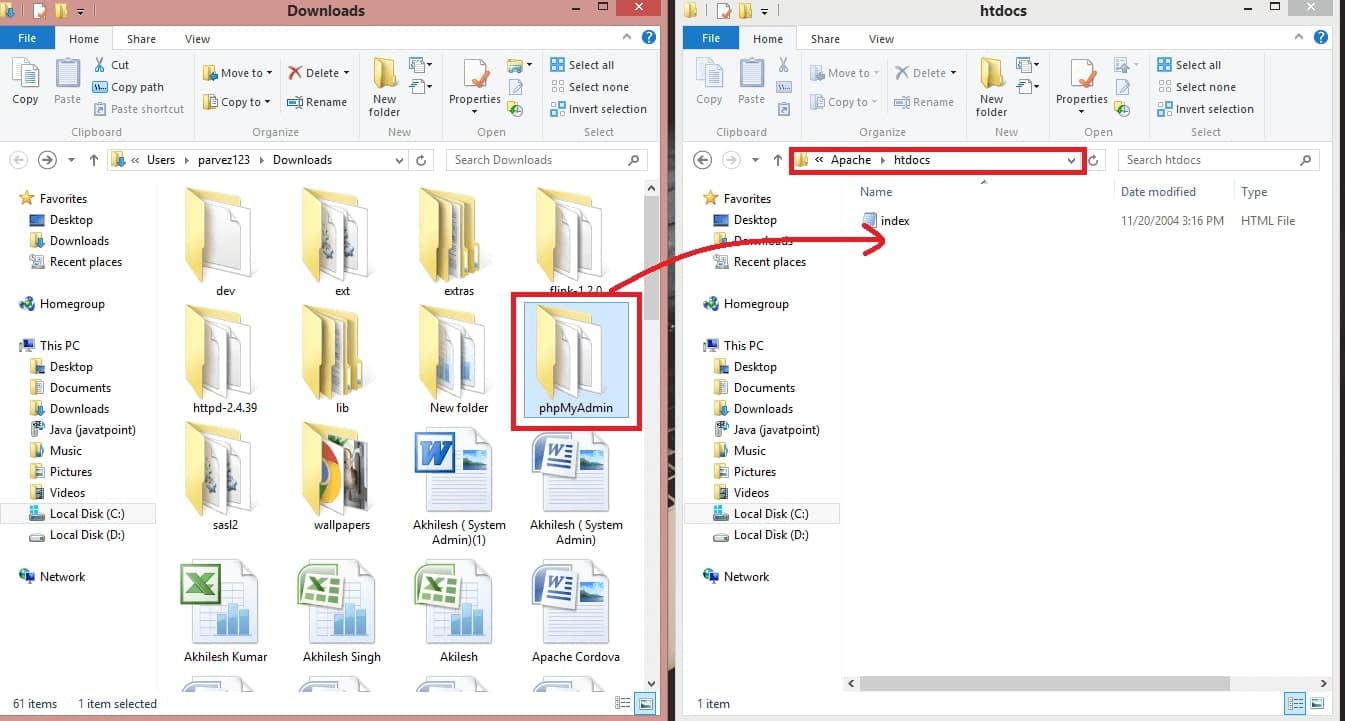Open recent locations dropdown in Downloads window
1345x721 pixels.
coord(71,160)
